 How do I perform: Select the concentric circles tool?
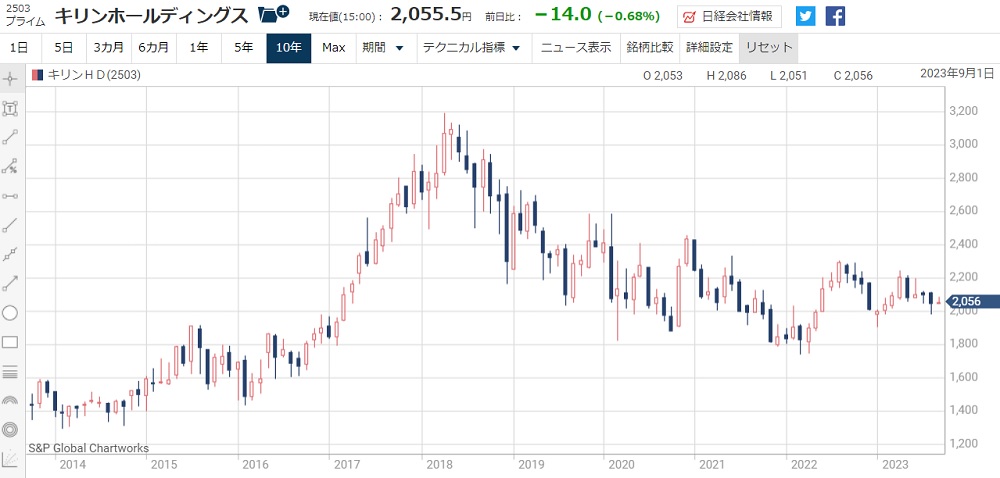pos(10,430)
